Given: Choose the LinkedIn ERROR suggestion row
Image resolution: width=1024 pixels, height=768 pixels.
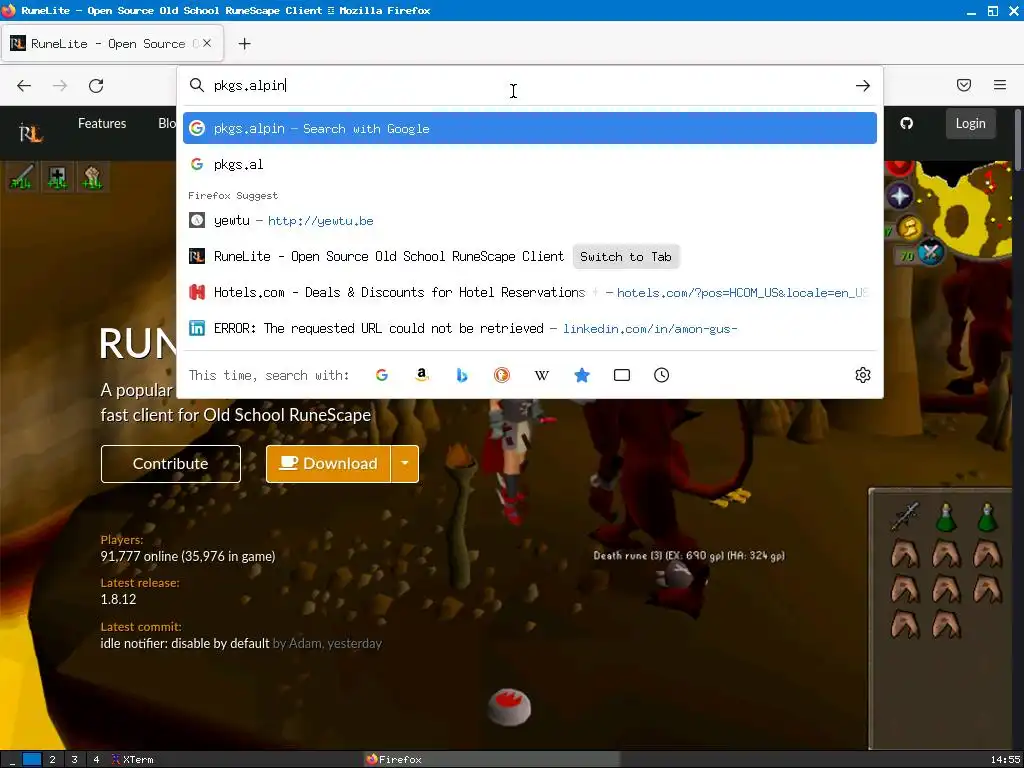Looking at the screenshot, I should (x=530, y=328).
